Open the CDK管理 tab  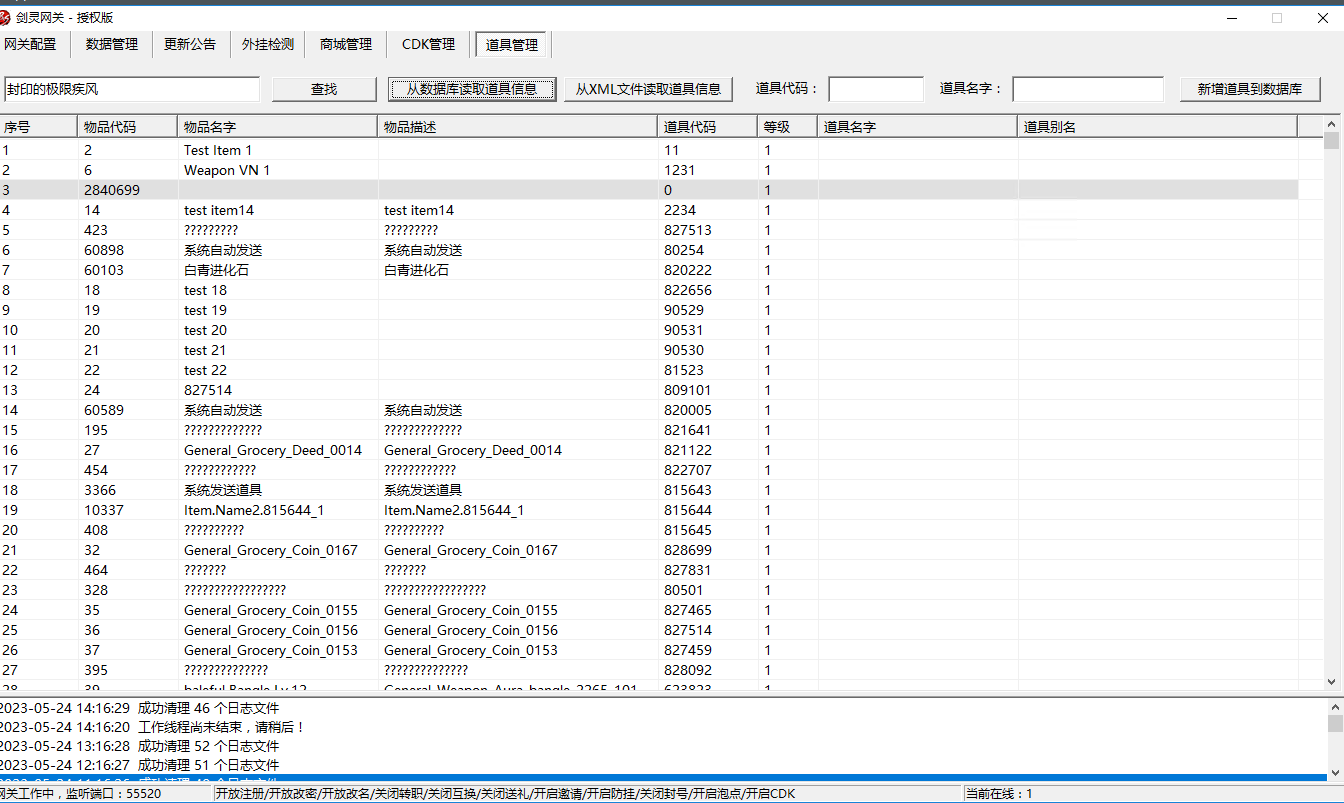point(428,44)
